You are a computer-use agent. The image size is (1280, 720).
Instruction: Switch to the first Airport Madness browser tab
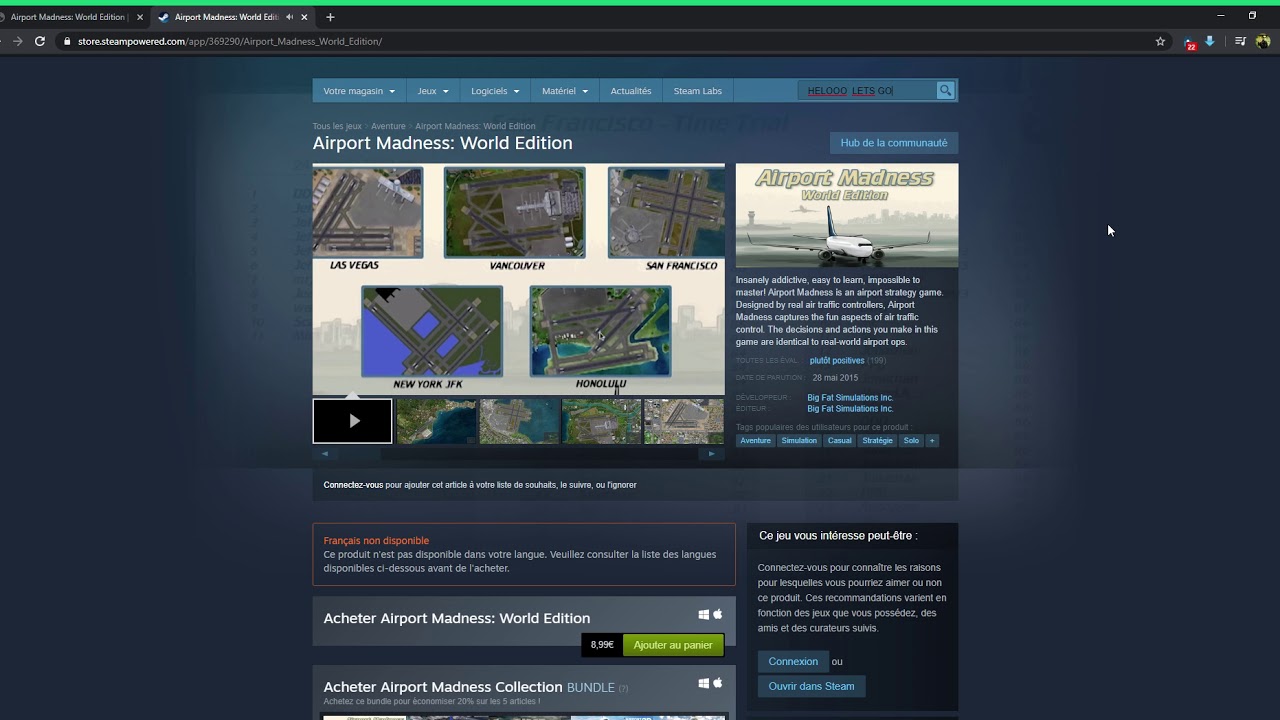point(68,17)
